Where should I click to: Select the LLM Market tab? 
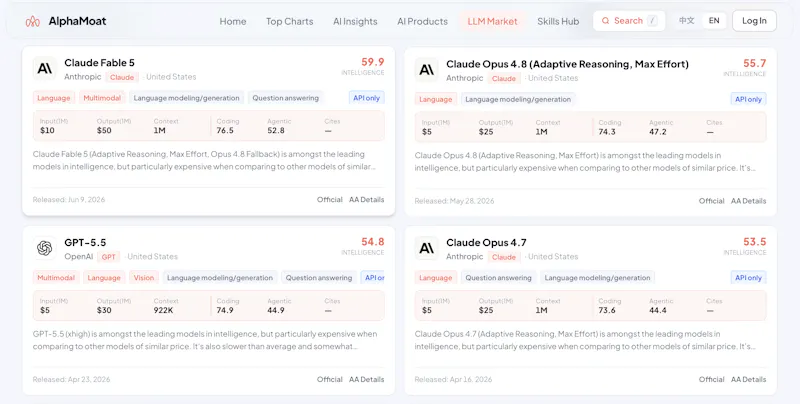tap(492, 21)
